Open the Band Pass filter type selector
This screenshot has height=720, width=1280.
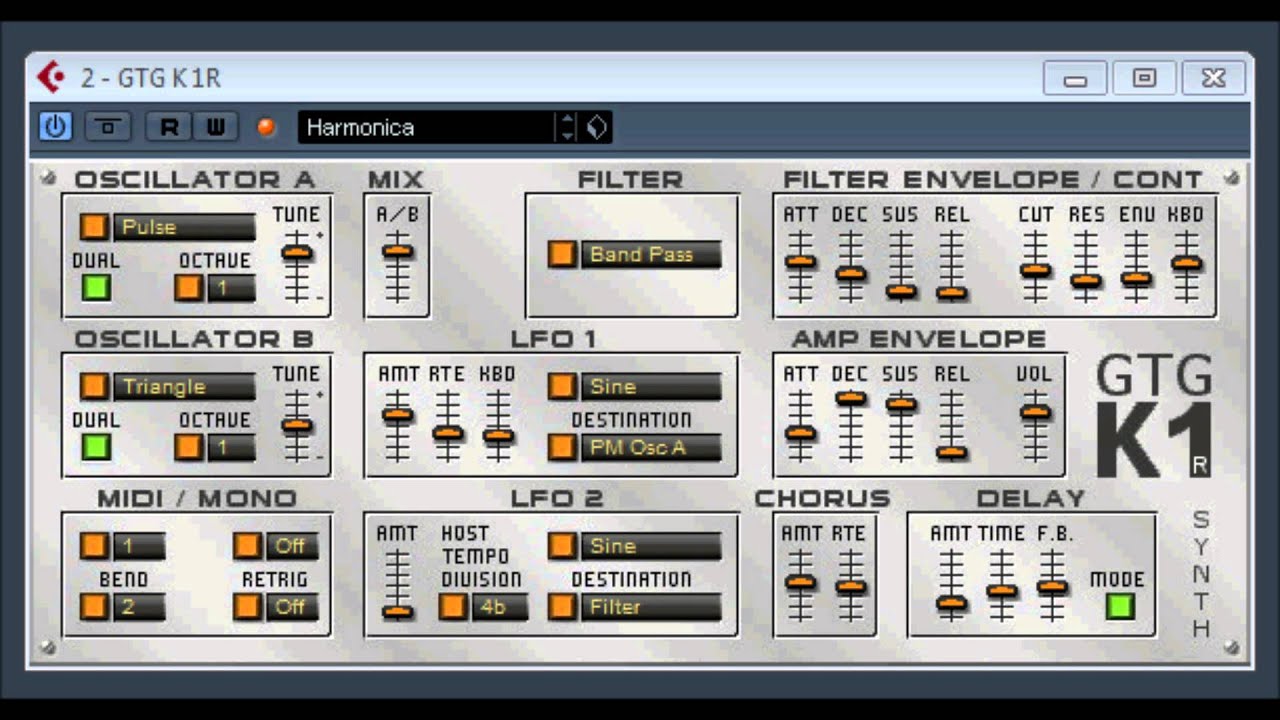click(651, 254)
